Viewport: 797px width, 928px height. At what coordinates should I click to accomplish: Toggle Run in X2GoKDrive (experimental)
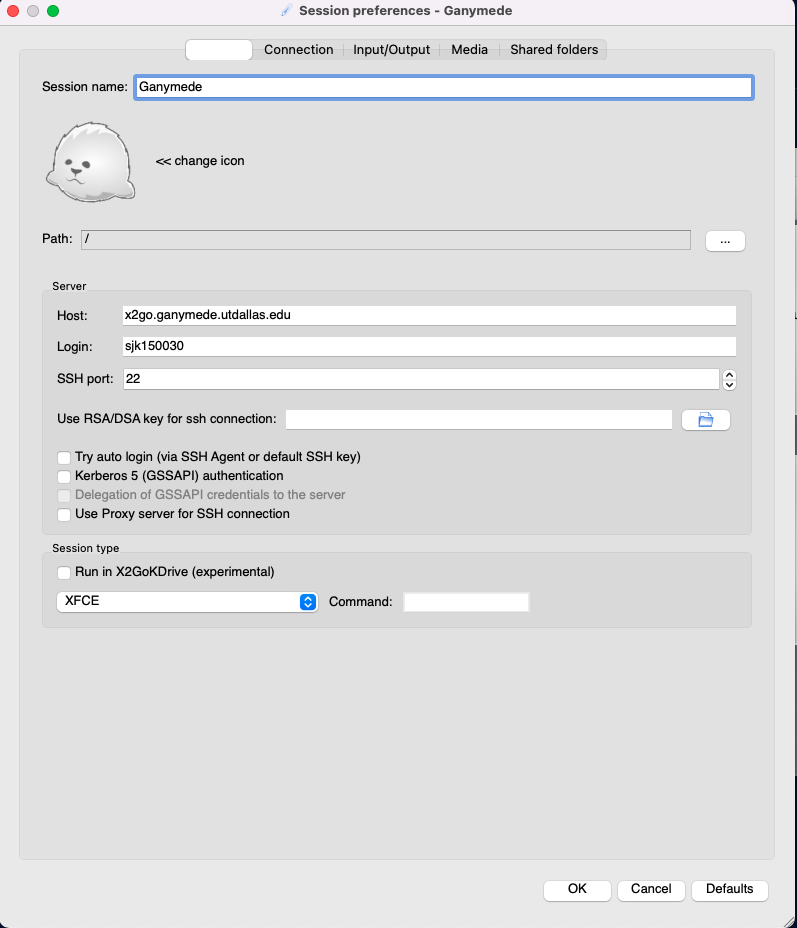coord(64,572)
